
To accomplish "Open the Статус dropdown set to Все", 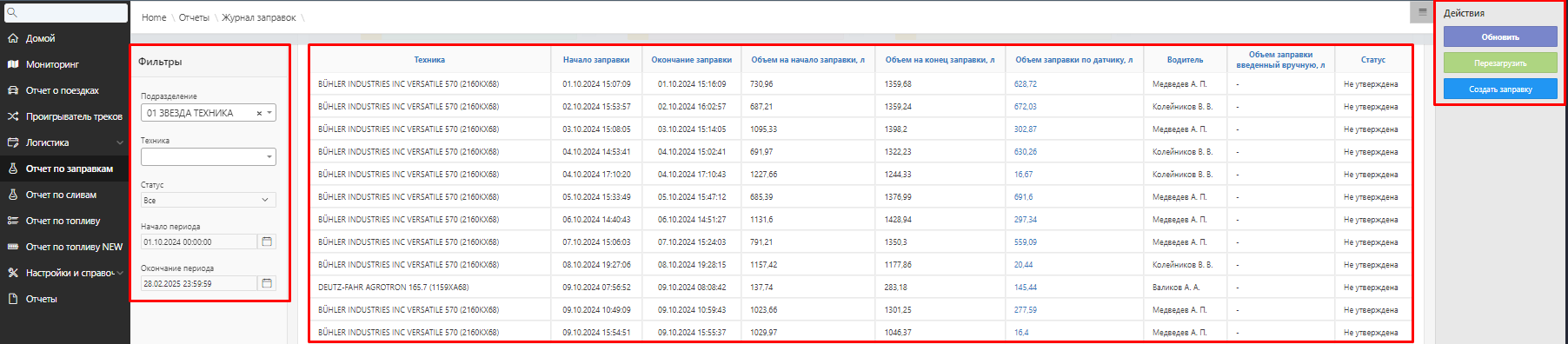I will coord(209,200).
